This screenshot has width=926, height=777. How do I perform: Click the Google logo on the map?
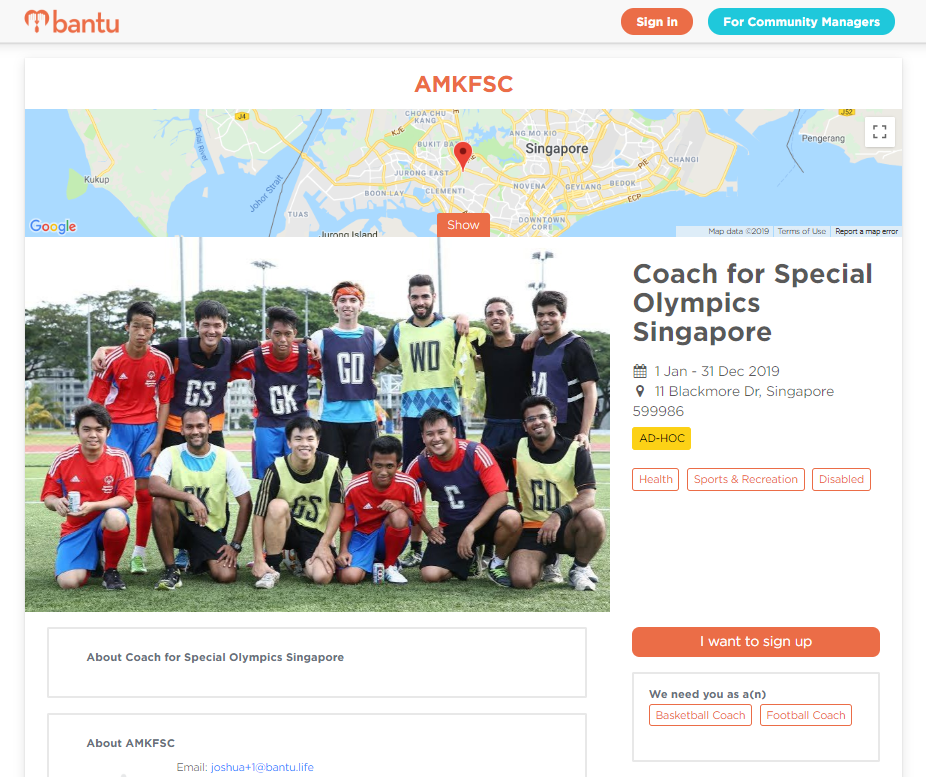(53, 226)
